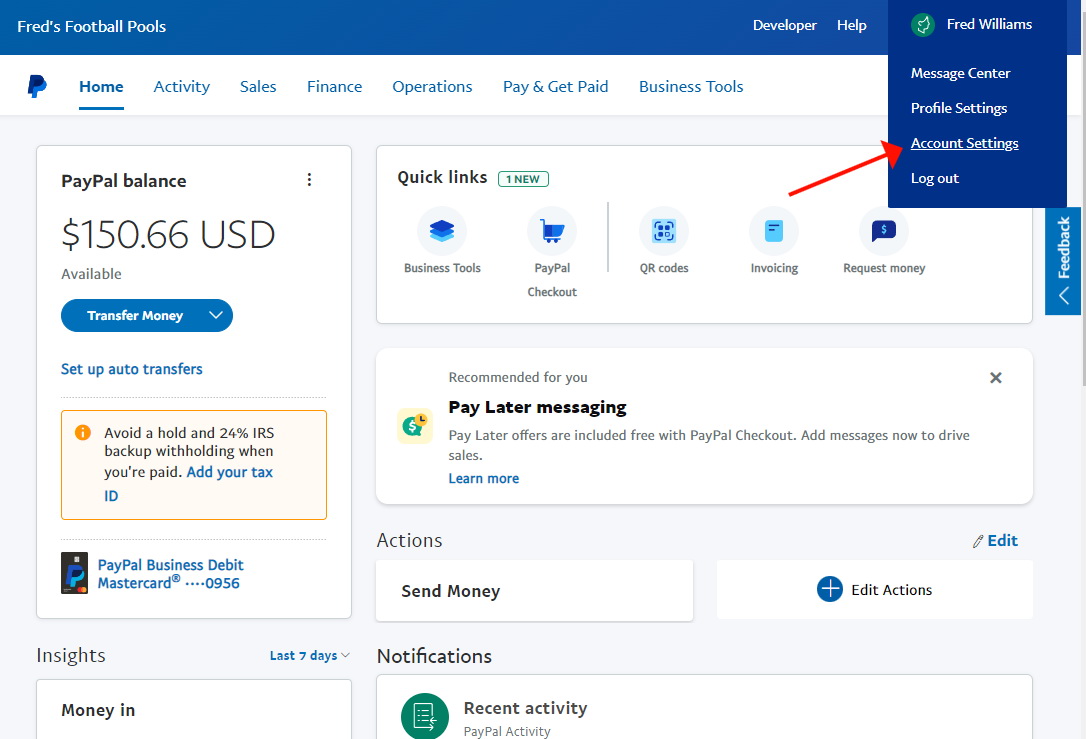Open the Sales menu

point(258,87)
